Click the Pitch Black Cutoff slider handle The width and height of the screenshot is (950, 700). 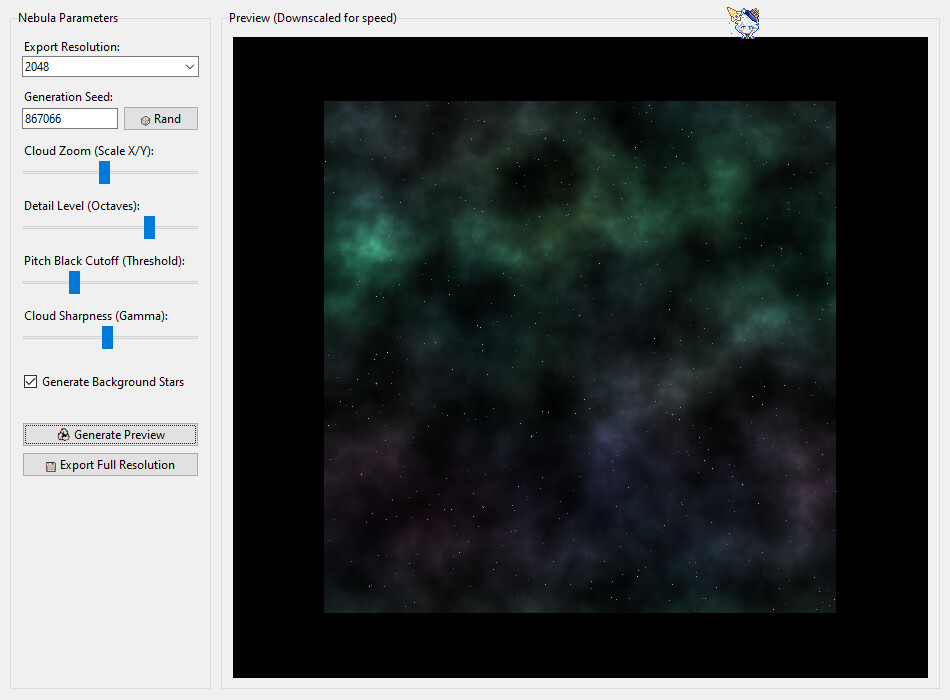click(75, 282)
